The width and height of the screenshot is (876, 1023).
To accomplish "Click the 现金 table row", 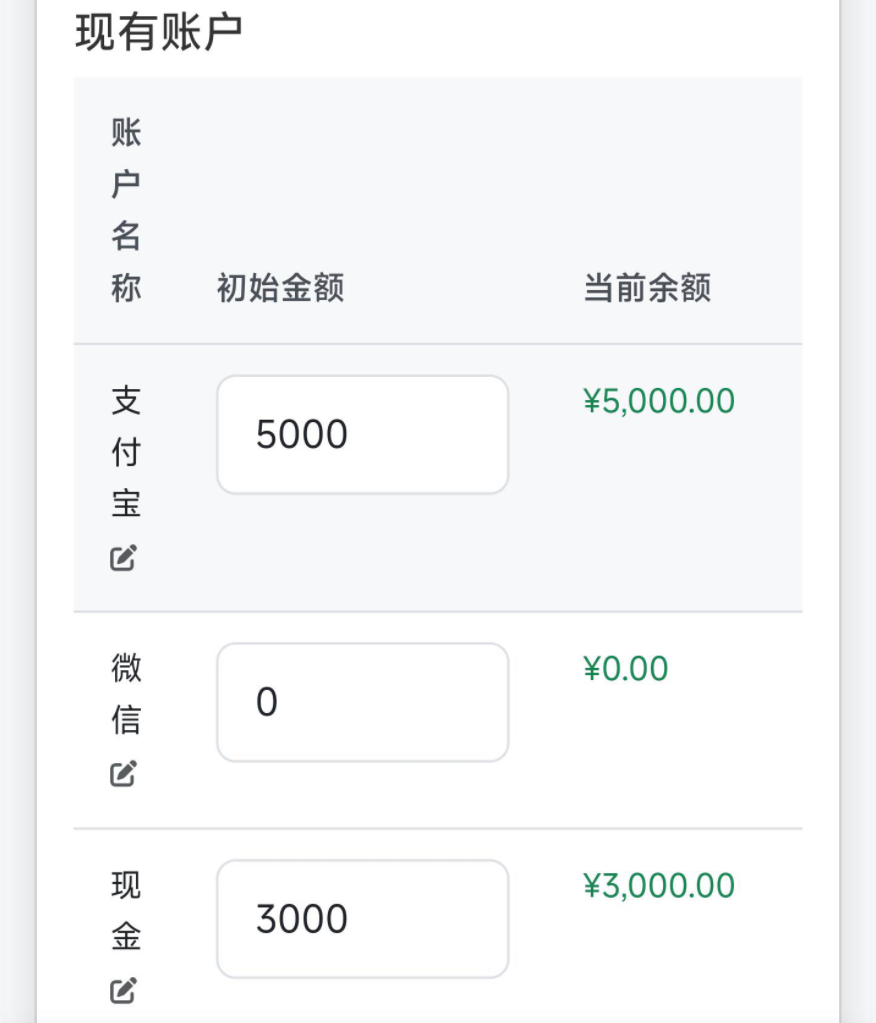I will point(650,960).
